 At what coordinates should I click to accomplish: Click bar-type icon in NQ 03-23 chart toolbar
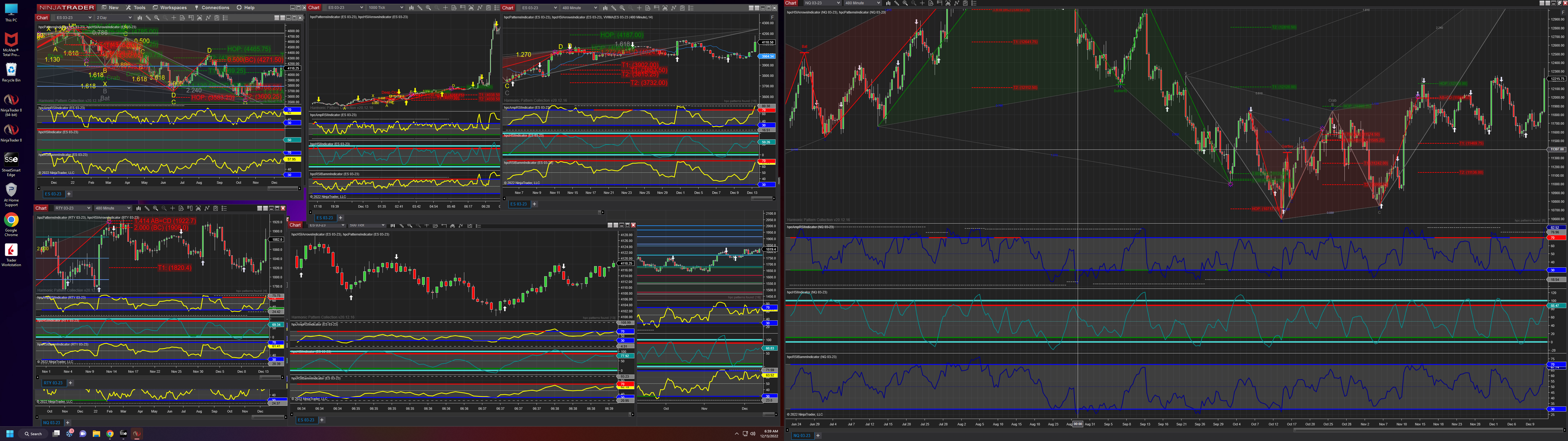(888, 3)
